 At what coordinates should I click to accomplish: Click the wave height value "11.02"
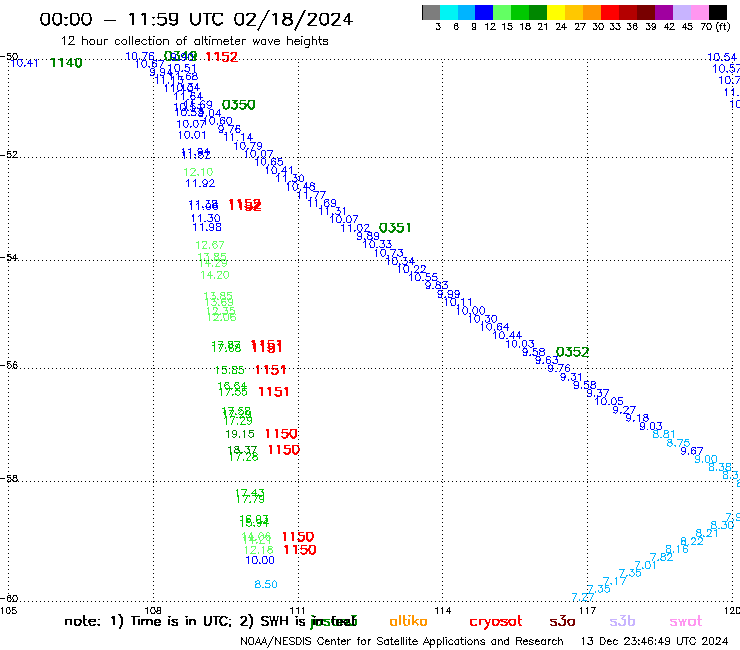point(355,228)
